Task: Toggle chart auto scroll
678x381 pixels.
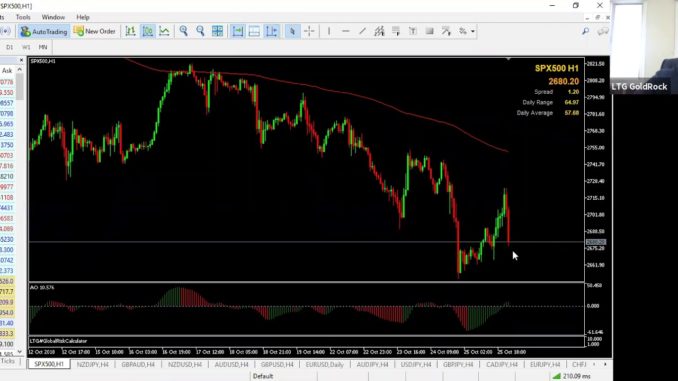Action: tap(237, 31)
